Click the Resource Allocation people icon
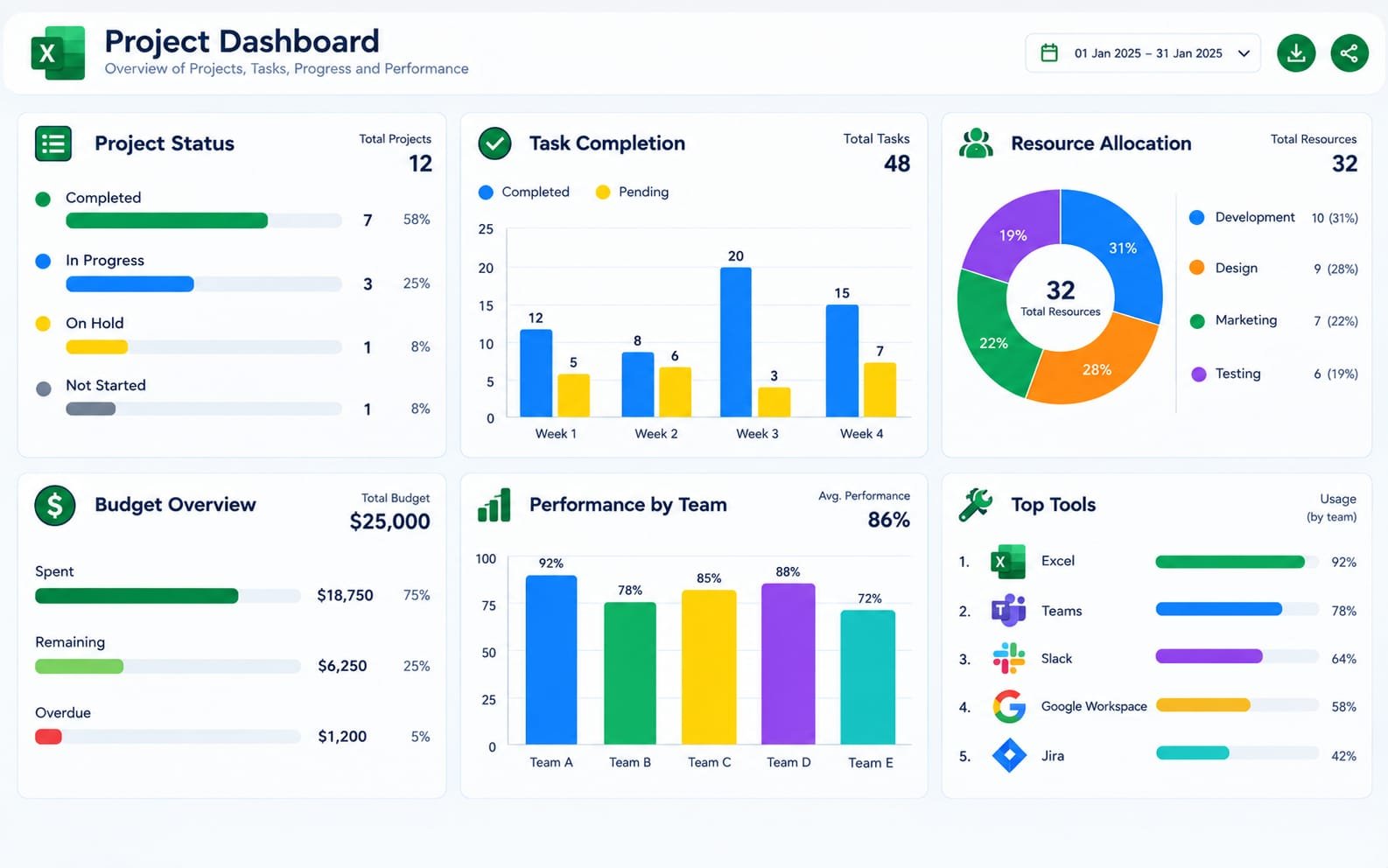Viewport: 1388px width, 868px height. click(x=976, y=143)
